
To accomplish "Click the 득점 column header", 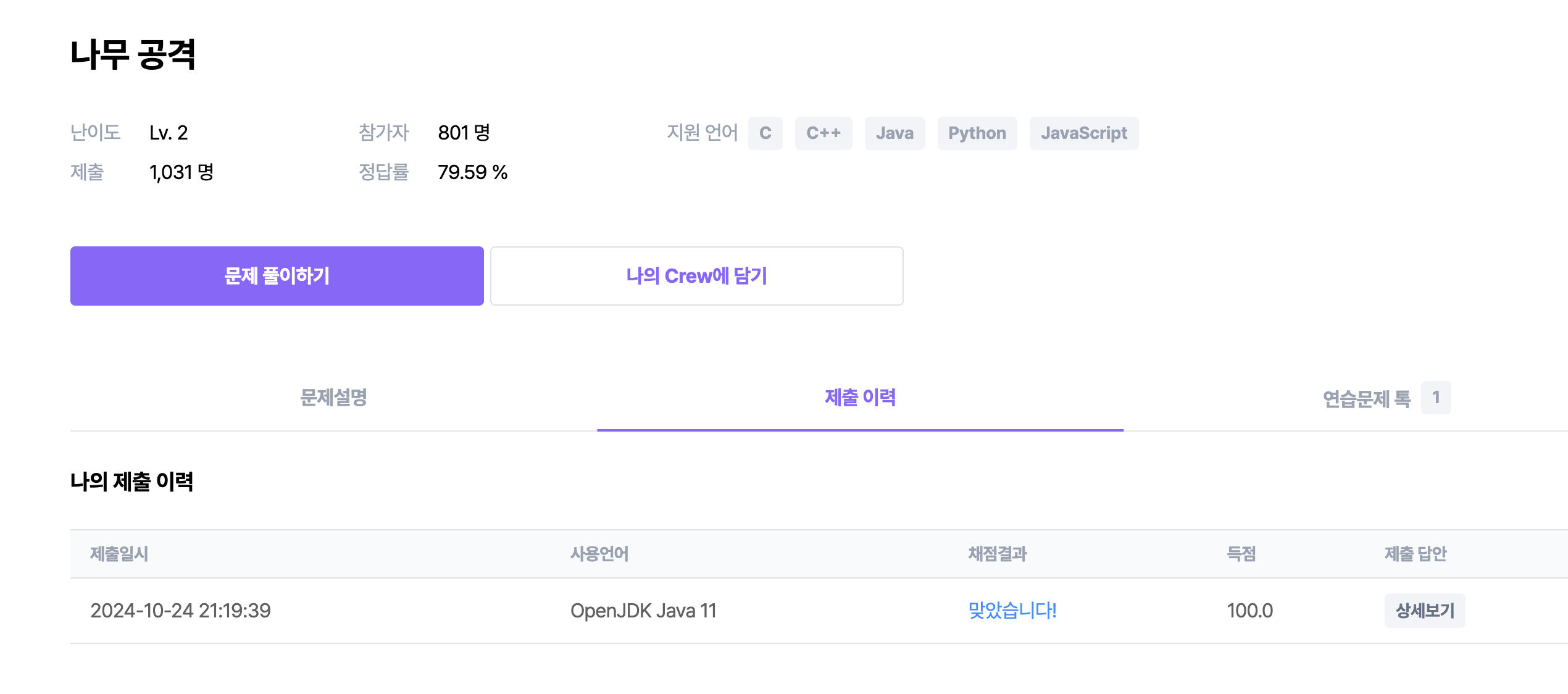I will pyautogui.click(x=1241, y=554).
